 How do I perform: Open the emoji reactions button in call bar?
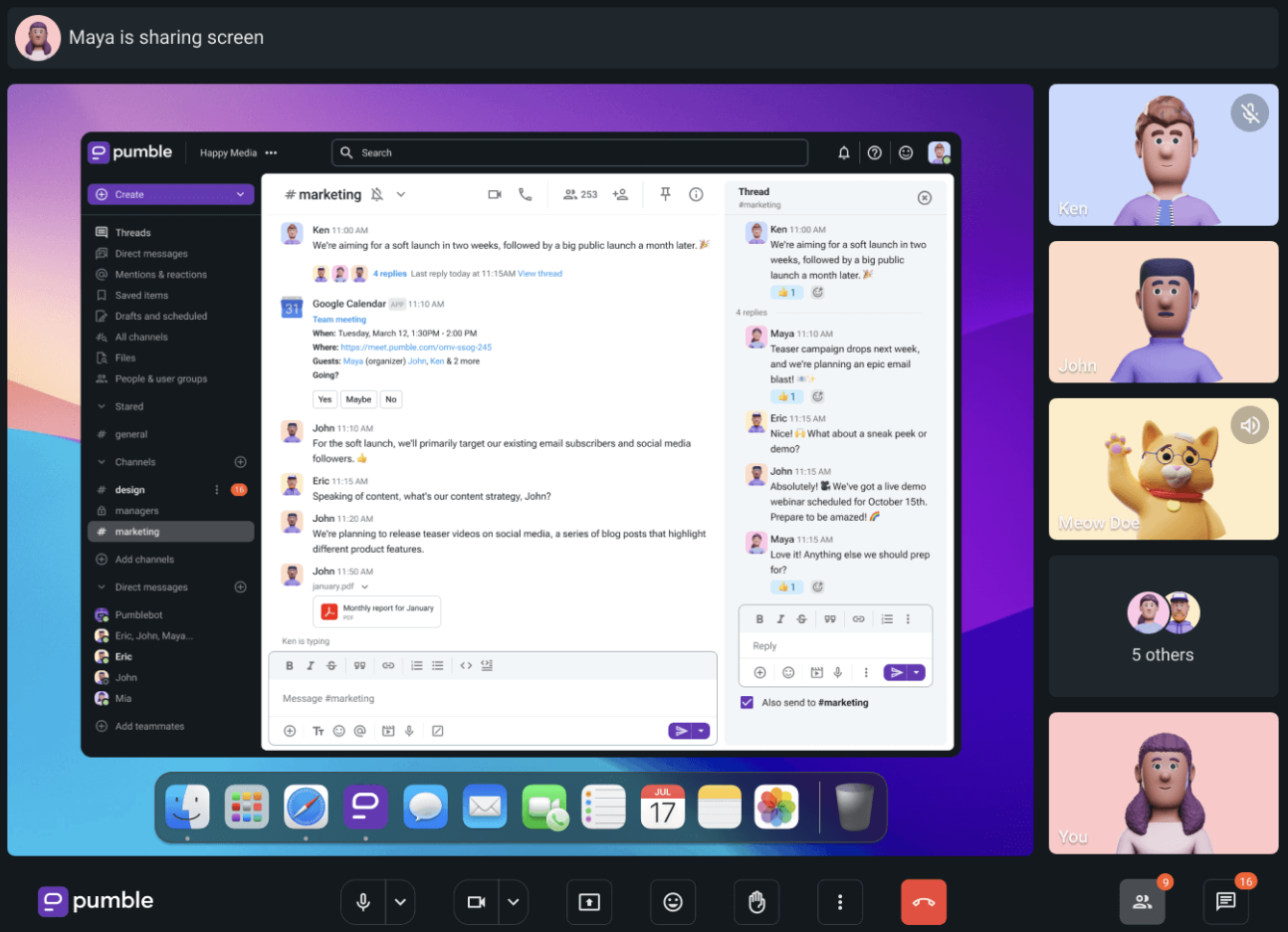click(673, 902)
